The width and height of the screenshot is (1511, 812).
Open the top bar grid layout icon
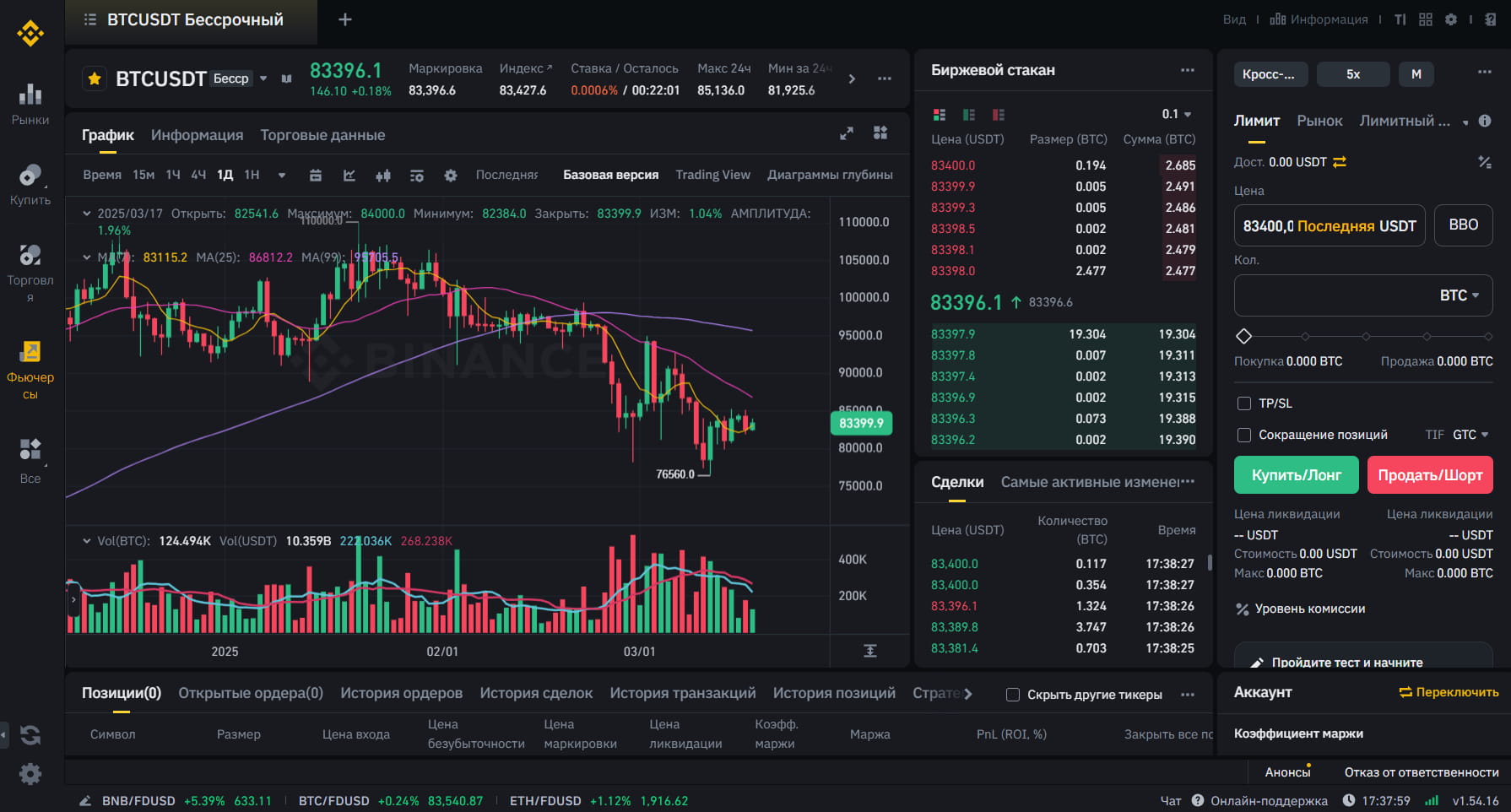(1426, 19)
